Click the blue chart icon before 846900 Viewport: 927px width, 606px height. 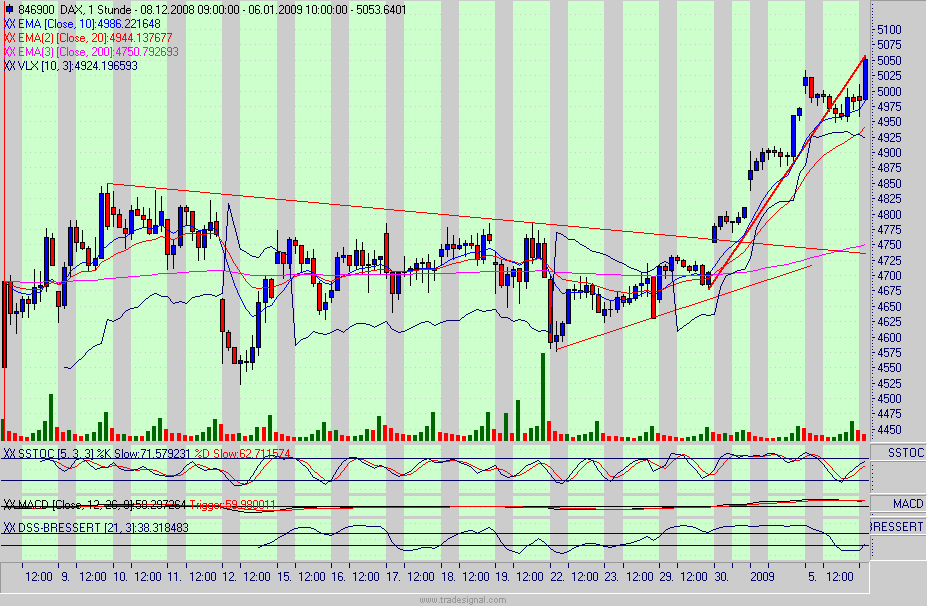pyautogui.click(x=9, y=9)
